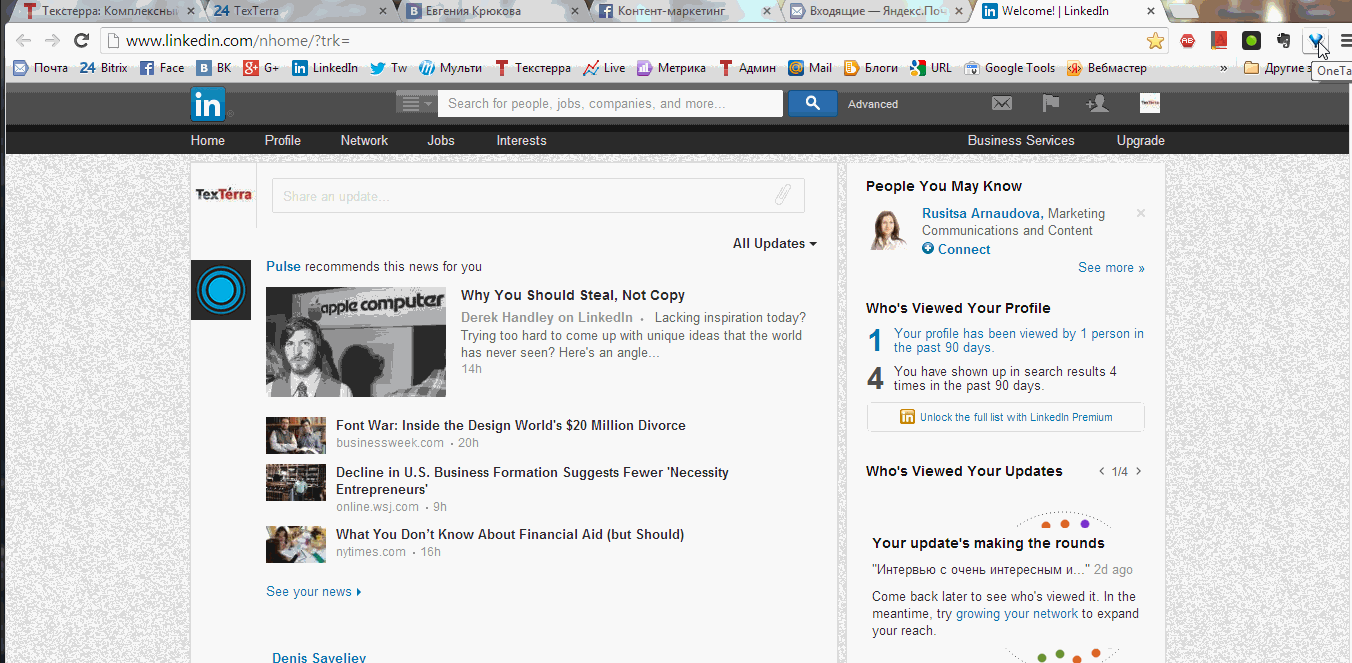Image resolution: width=1352 pixels, height=663 pixels.
Task: Reload the page with the browser refresh icon
Action: [82, 41]
